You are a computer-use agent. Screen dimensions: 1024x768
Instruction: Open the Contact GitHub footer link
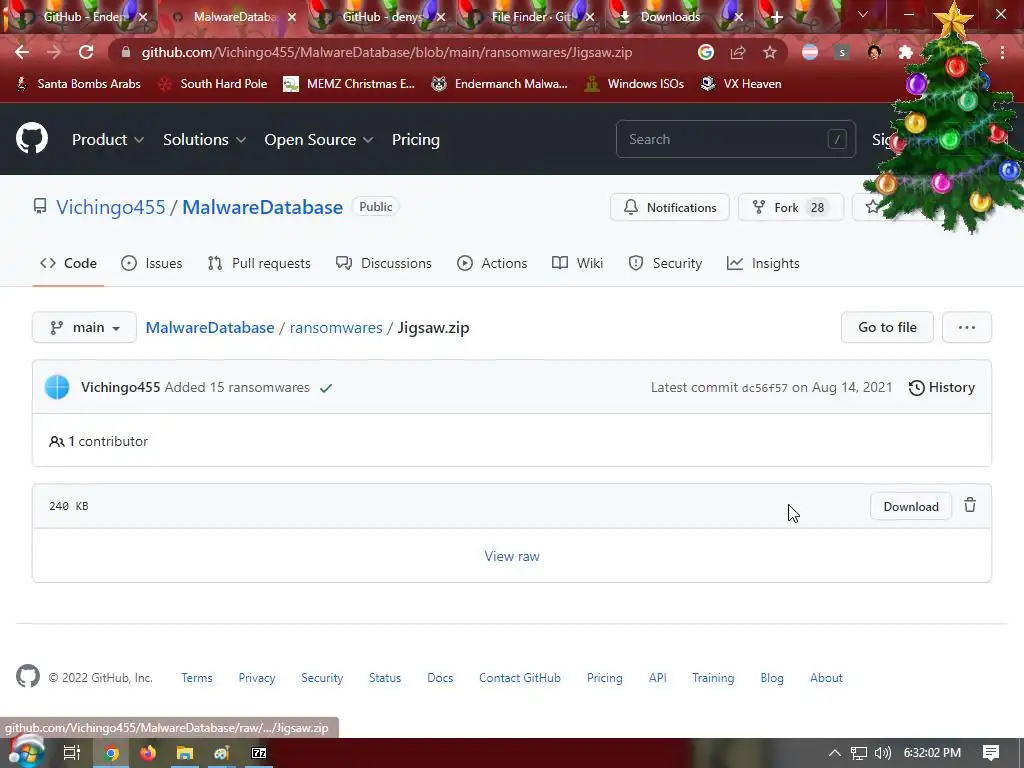pyautogui.click(x=520, y=678)
